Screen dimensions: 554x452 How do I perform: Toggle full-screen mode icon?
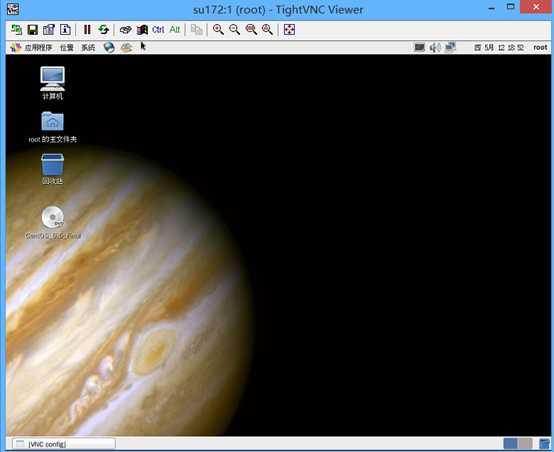tap(289, 30)
